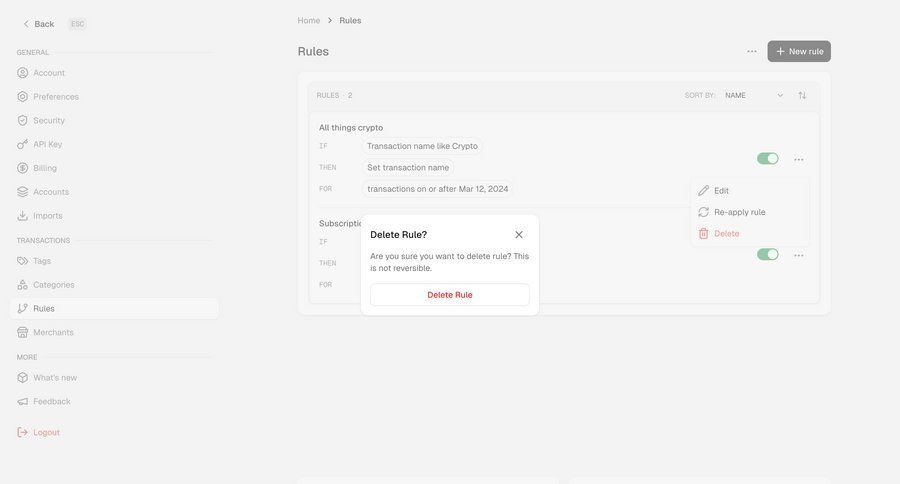Open Tags page
Viewport: 900px width, 484px height.
(x=42, y=261)
